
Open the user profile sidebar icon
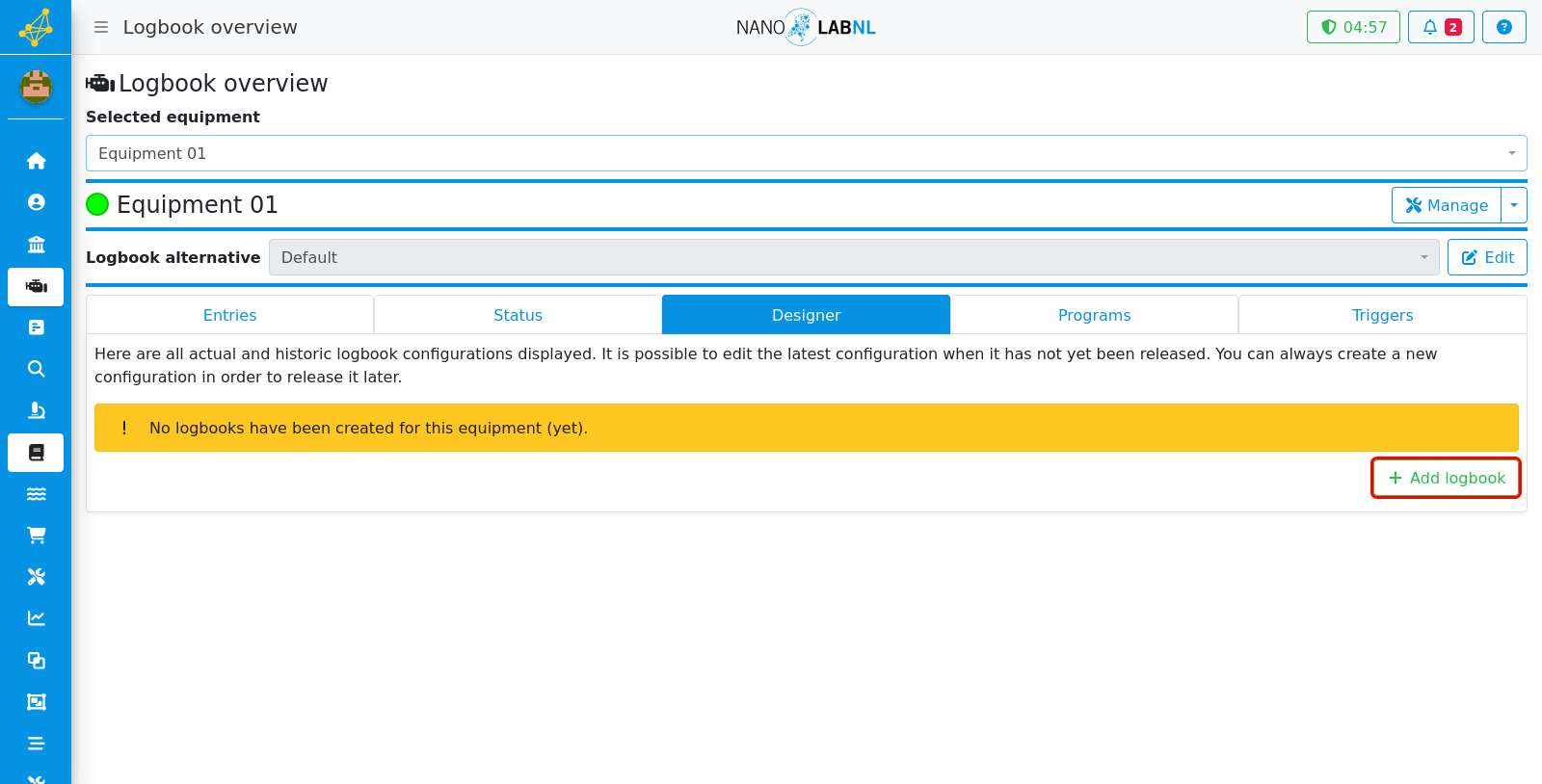tap(36, 202)
